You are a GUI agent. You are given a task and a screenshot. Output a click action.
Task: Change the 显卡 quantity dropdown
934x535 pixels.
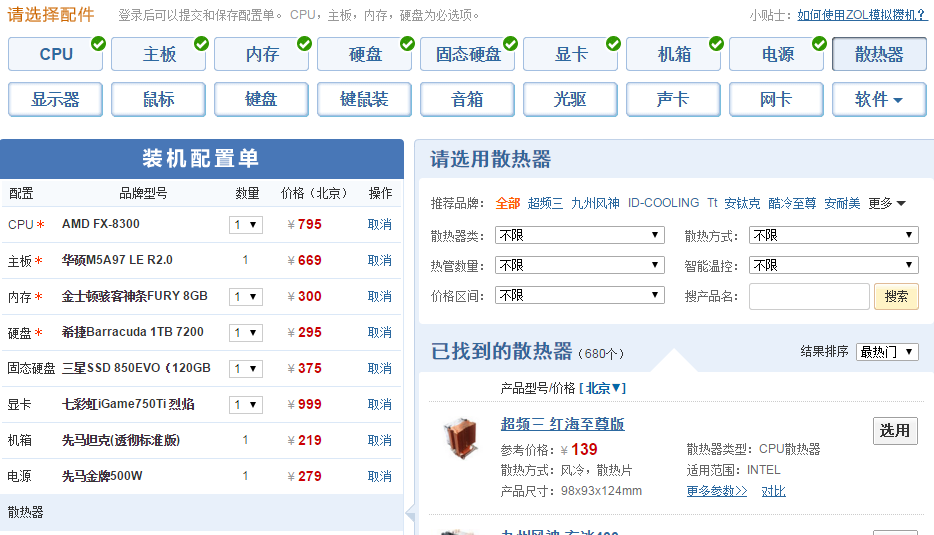246,405
